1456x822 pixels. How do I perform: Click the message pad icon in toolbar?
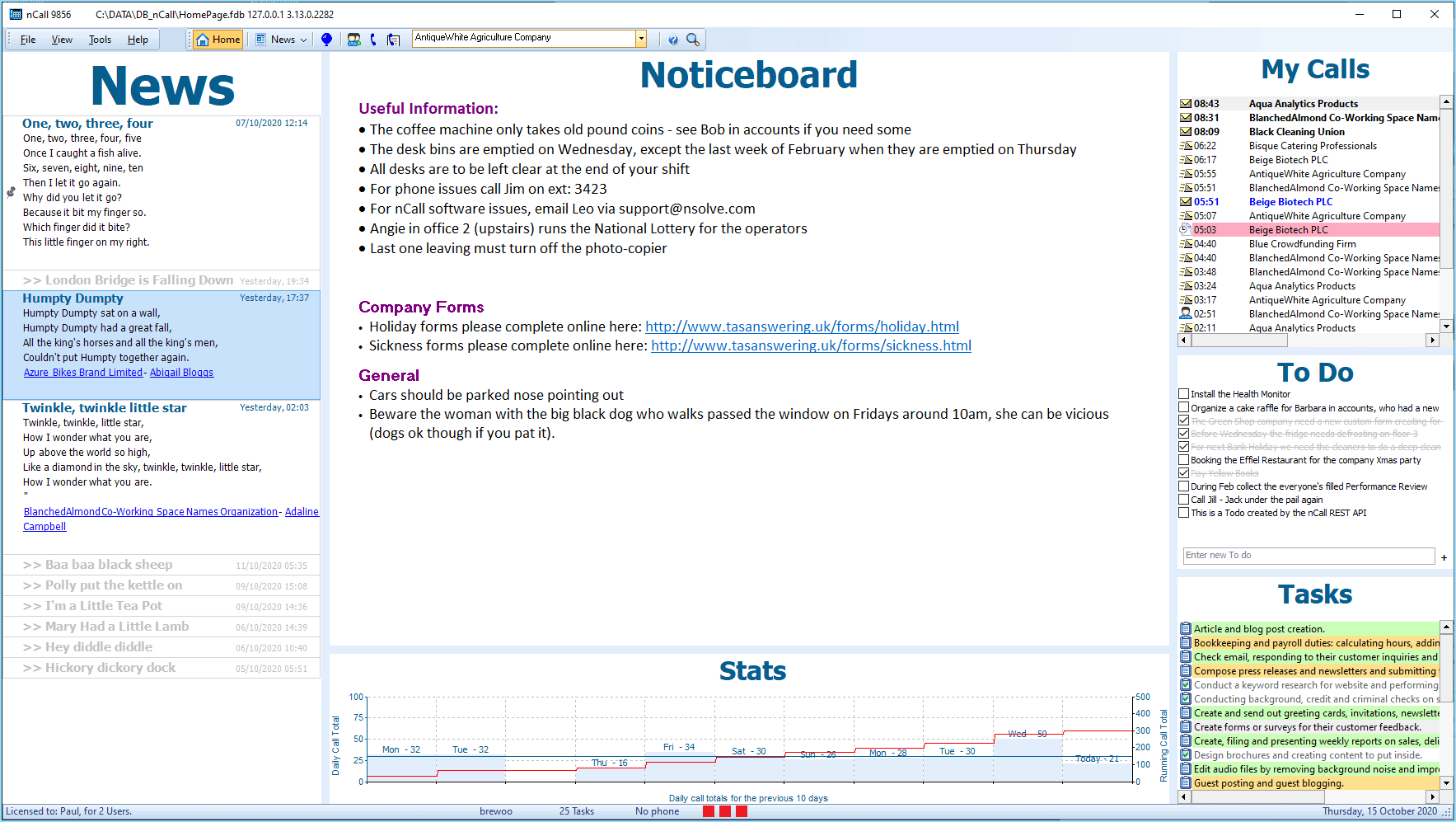pos(394,39)
